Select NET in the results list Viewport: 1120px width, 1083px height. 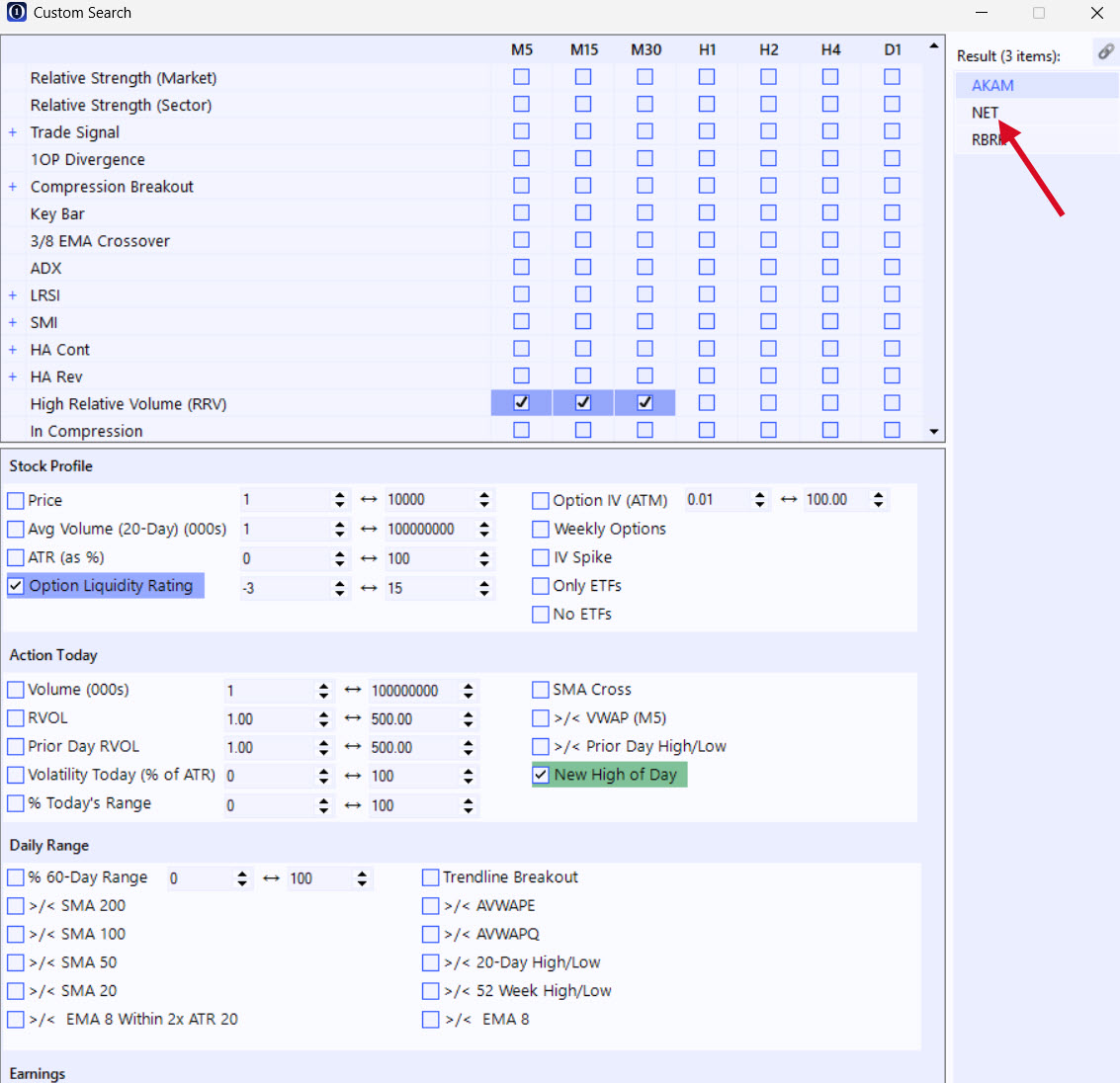point(1036,113)
